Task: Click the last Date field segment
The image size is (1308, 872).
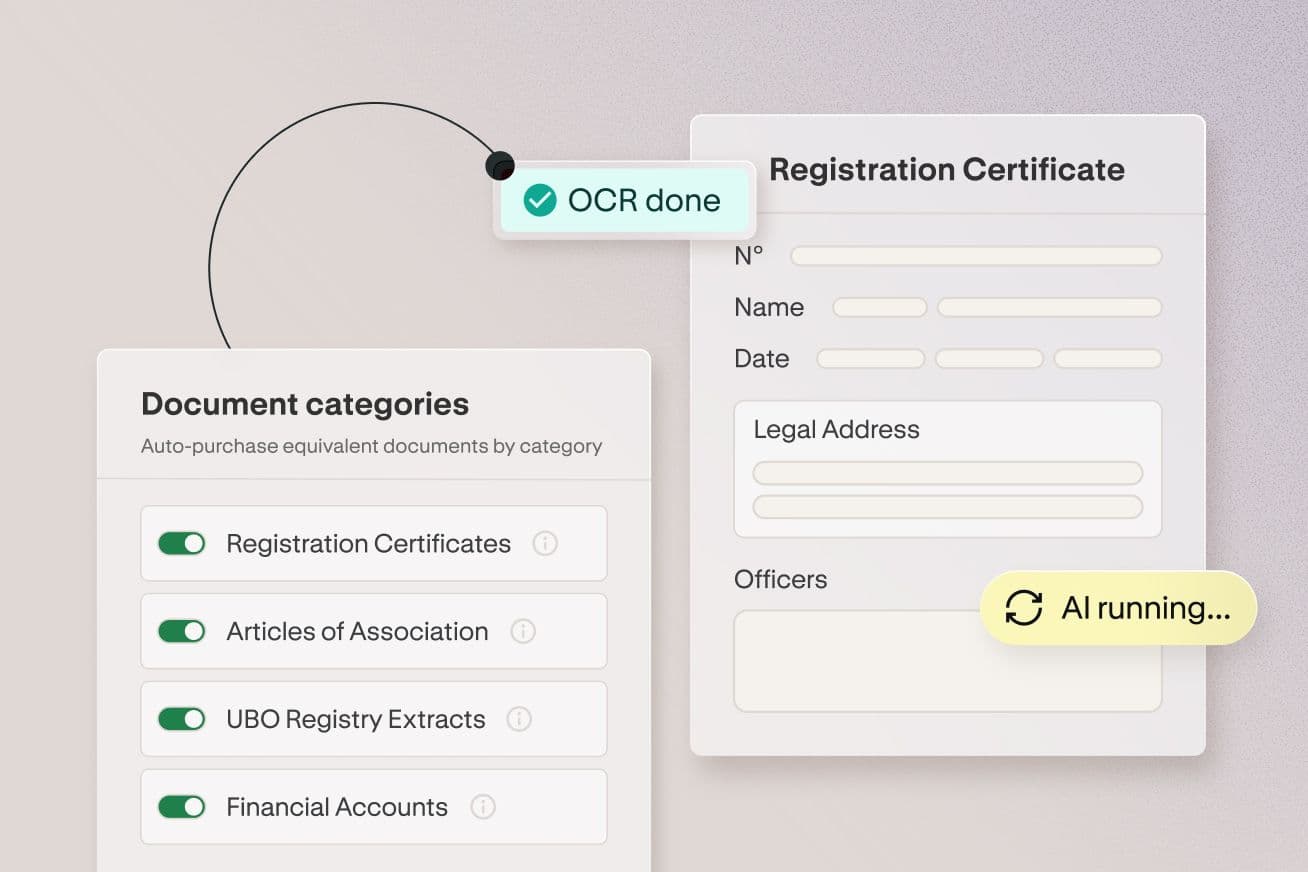Action: 1108,358
